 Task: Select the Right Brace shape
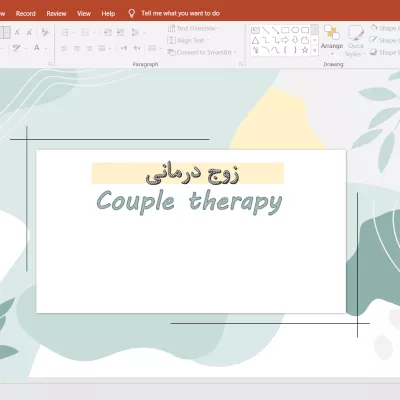click(x=295, y=50)
